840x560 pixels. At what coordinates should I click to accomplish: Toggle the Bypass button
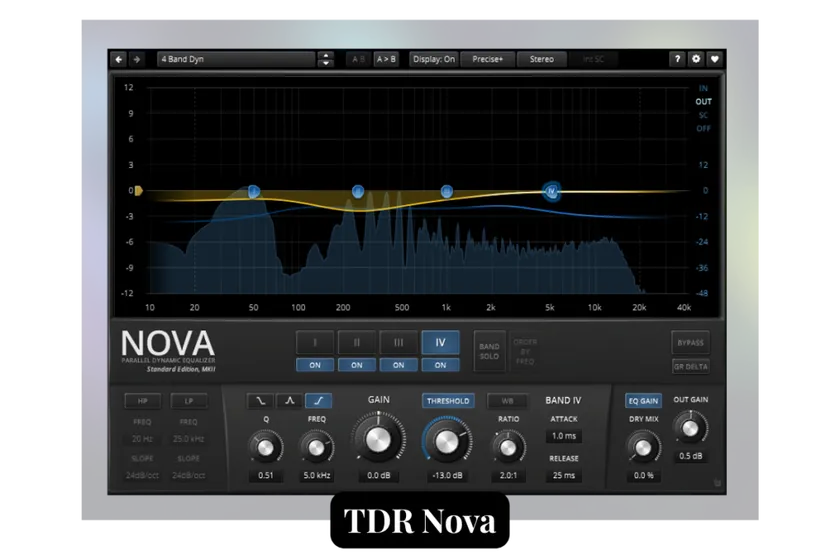pos(690,342)
